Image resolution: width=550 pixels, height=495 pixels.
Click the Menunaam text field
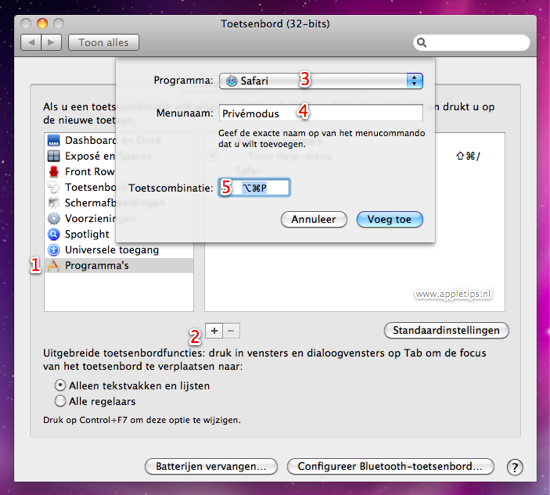point(321,113)
